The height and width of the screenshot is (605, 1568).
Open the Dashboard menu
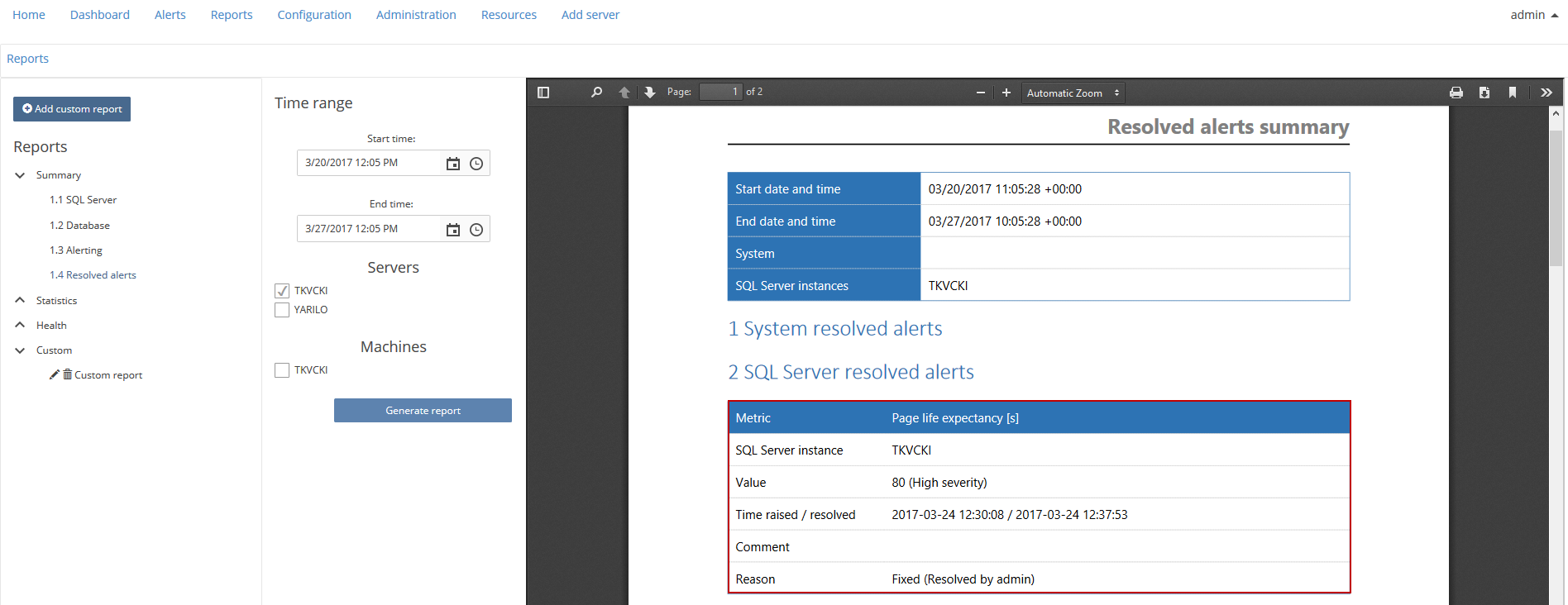pos(100,15)
